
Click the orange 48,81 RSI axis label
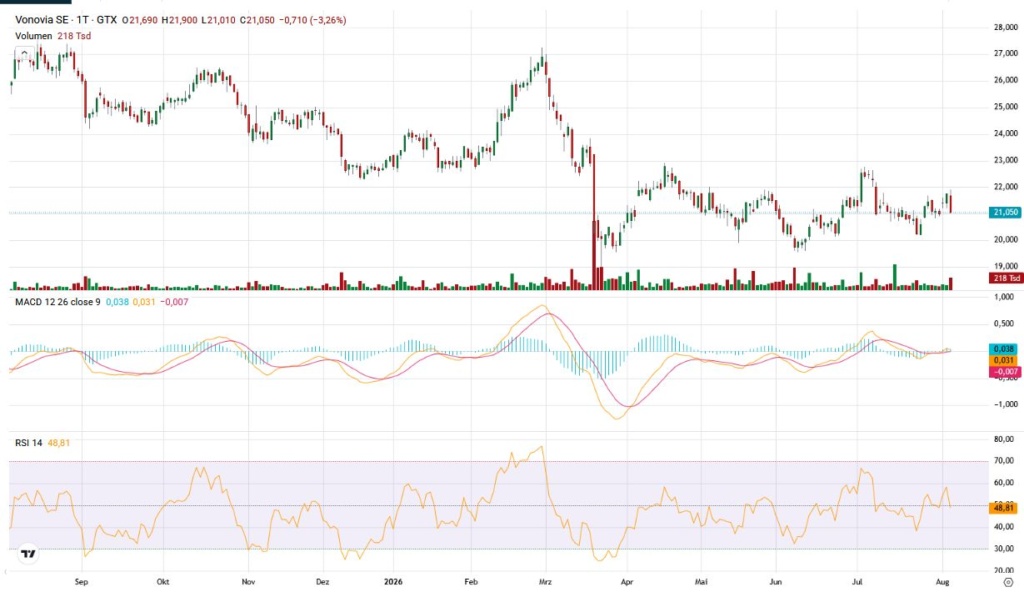(1004, 508)
